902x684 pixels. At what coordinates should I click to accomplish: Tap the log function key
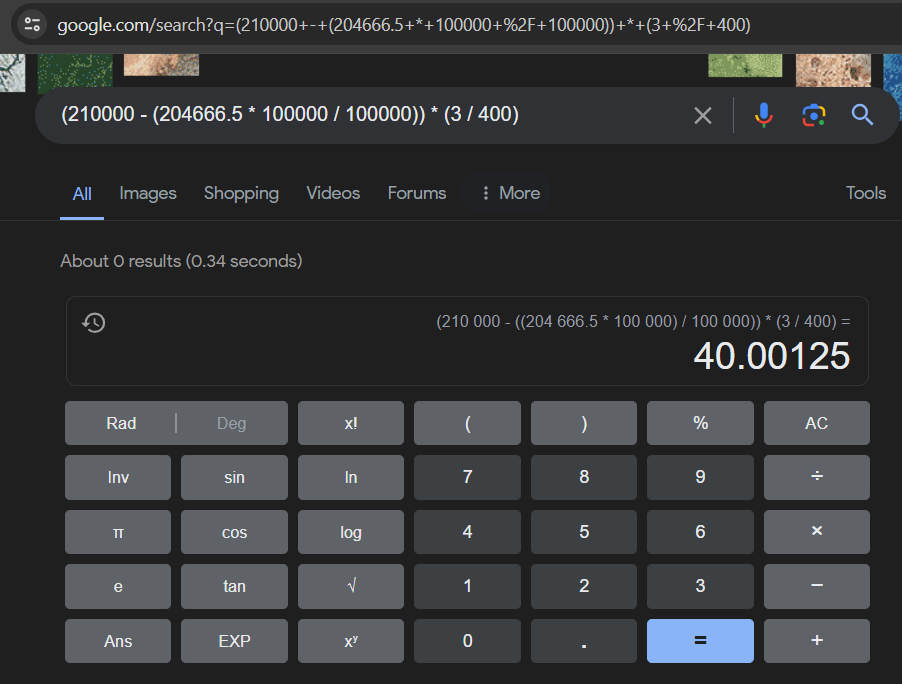pos(351,532)
